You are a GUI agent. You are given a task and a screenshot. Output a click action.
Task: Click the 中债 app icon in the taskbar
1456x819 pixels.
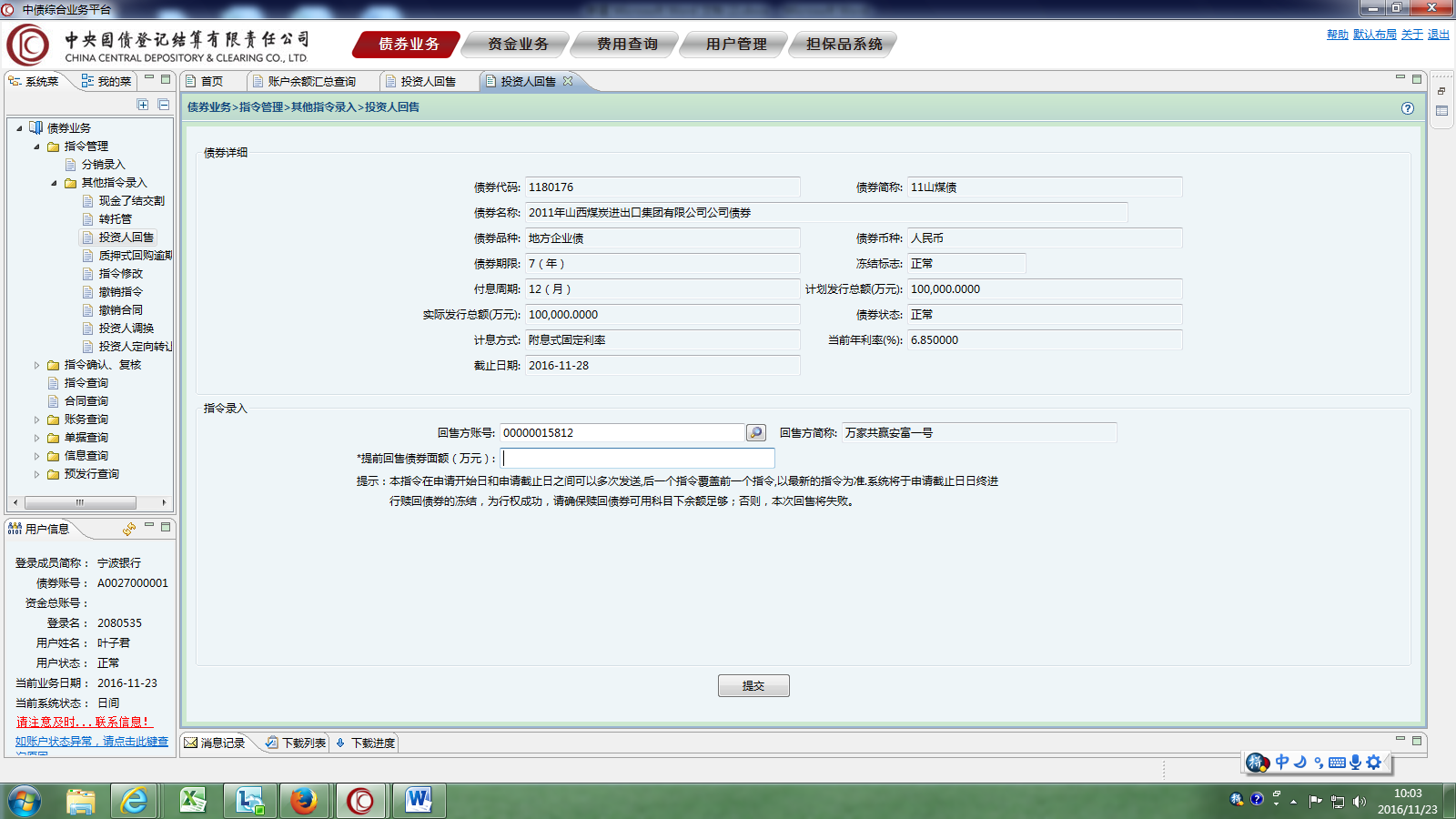(x=360, y=801)
